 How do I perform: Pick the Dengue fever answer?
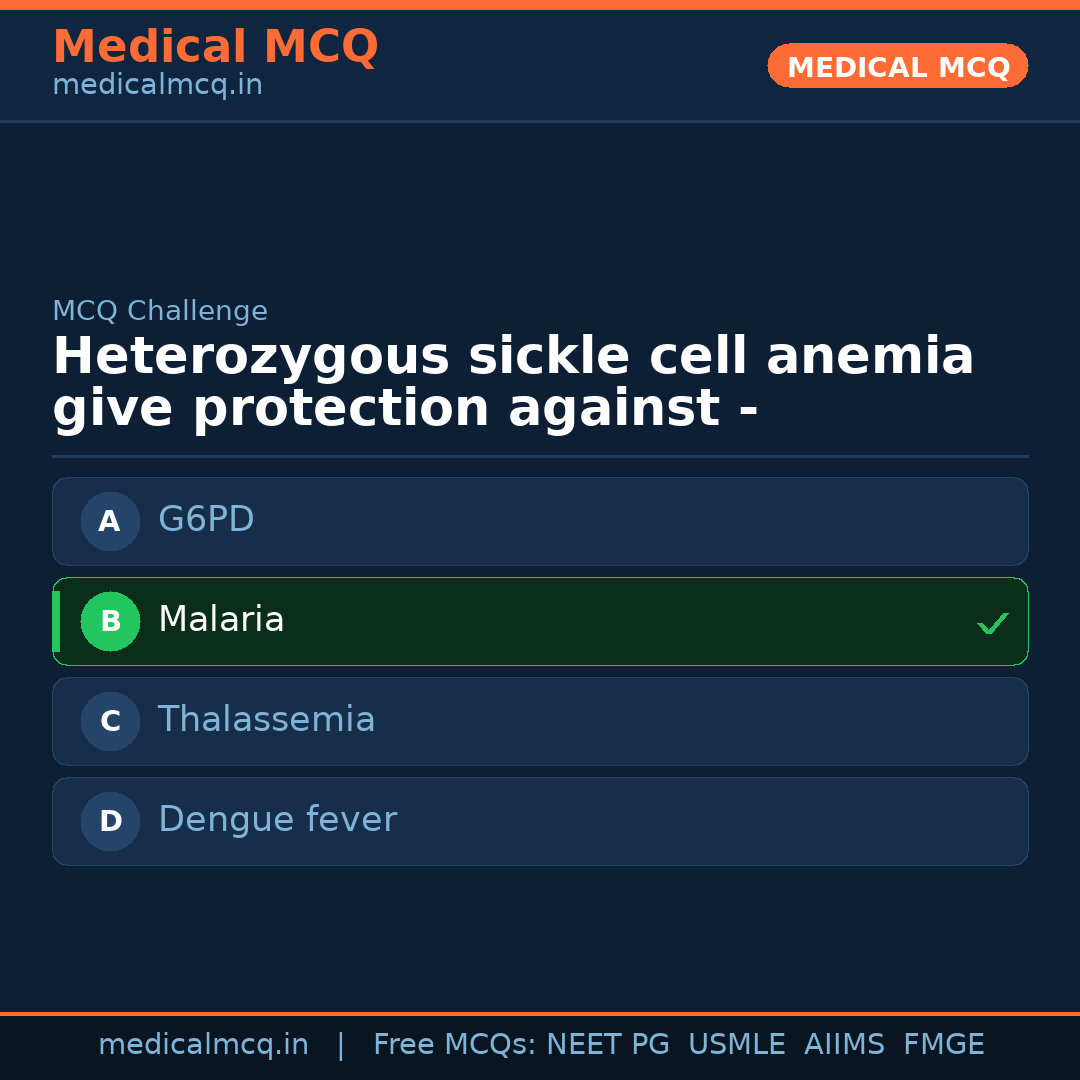[x=540, y=821]
